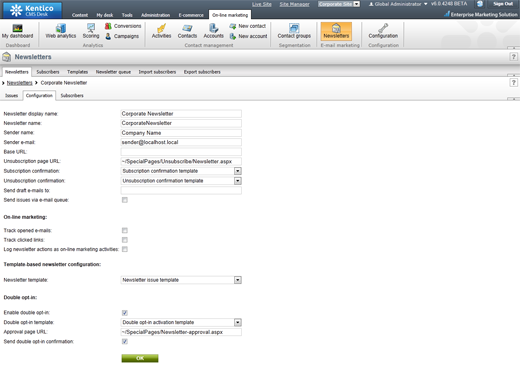Viewport: 520px width, 369px height.
Task: Open help for Newsletters page header
Action: 513,57
